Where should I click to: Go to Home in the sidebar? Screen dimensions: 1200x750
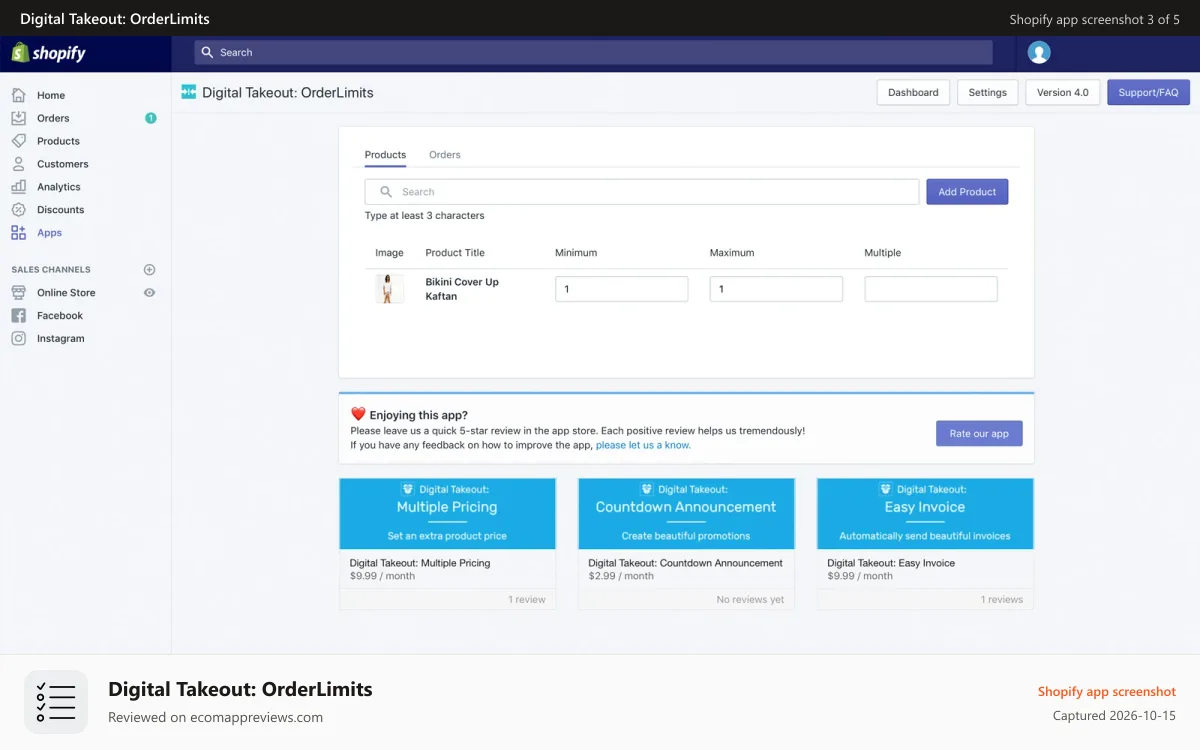(51, 96)
